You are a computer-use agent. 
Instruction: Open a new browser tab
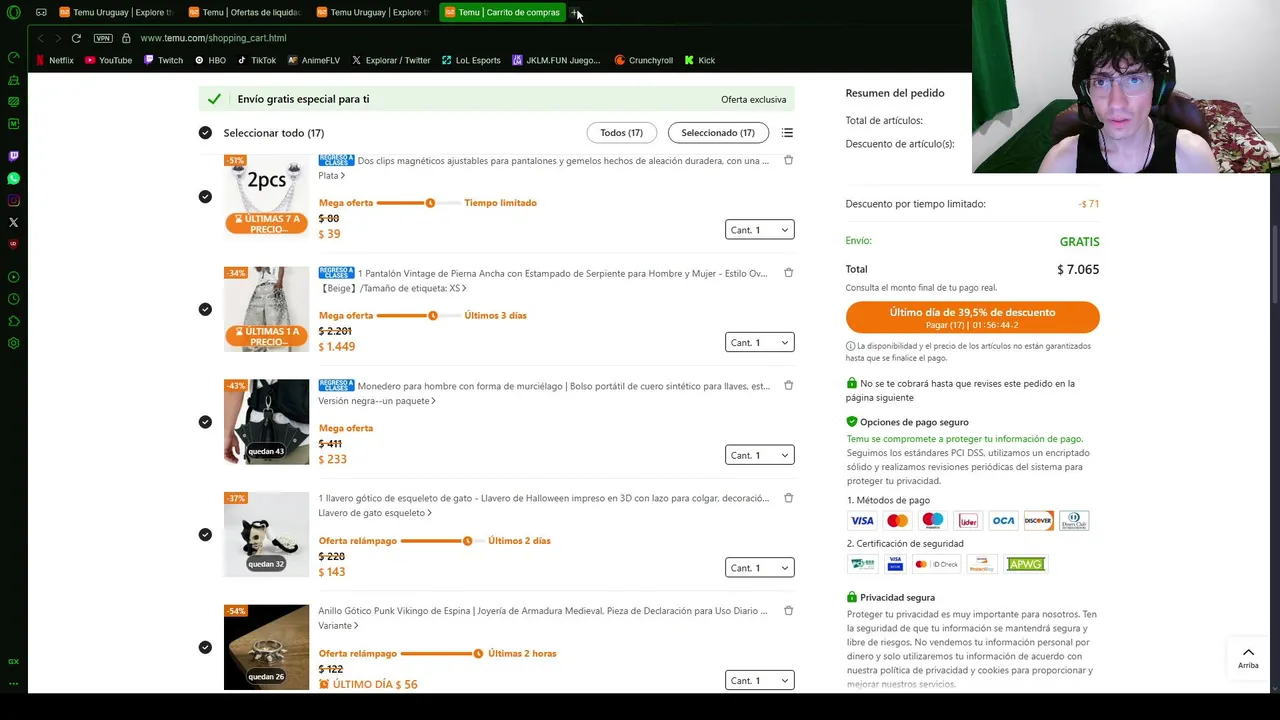coord(575,12)
